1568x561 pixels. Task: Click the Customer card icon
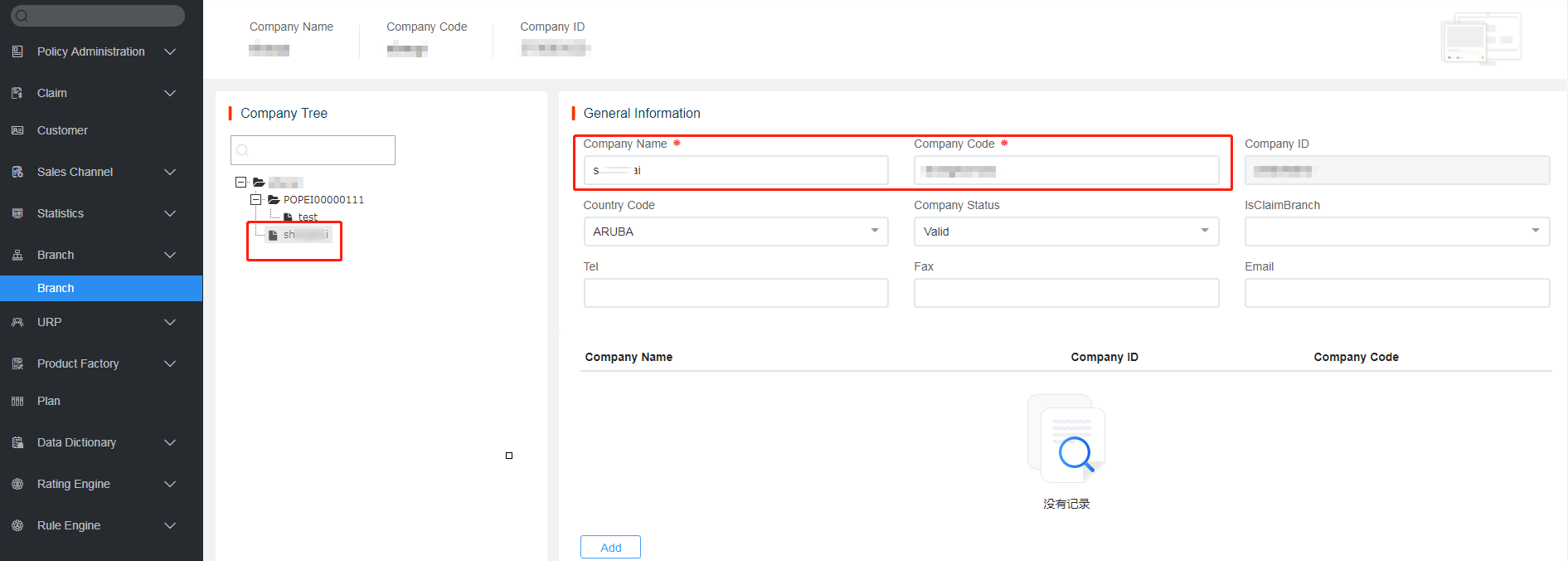[x=17, y=130]
